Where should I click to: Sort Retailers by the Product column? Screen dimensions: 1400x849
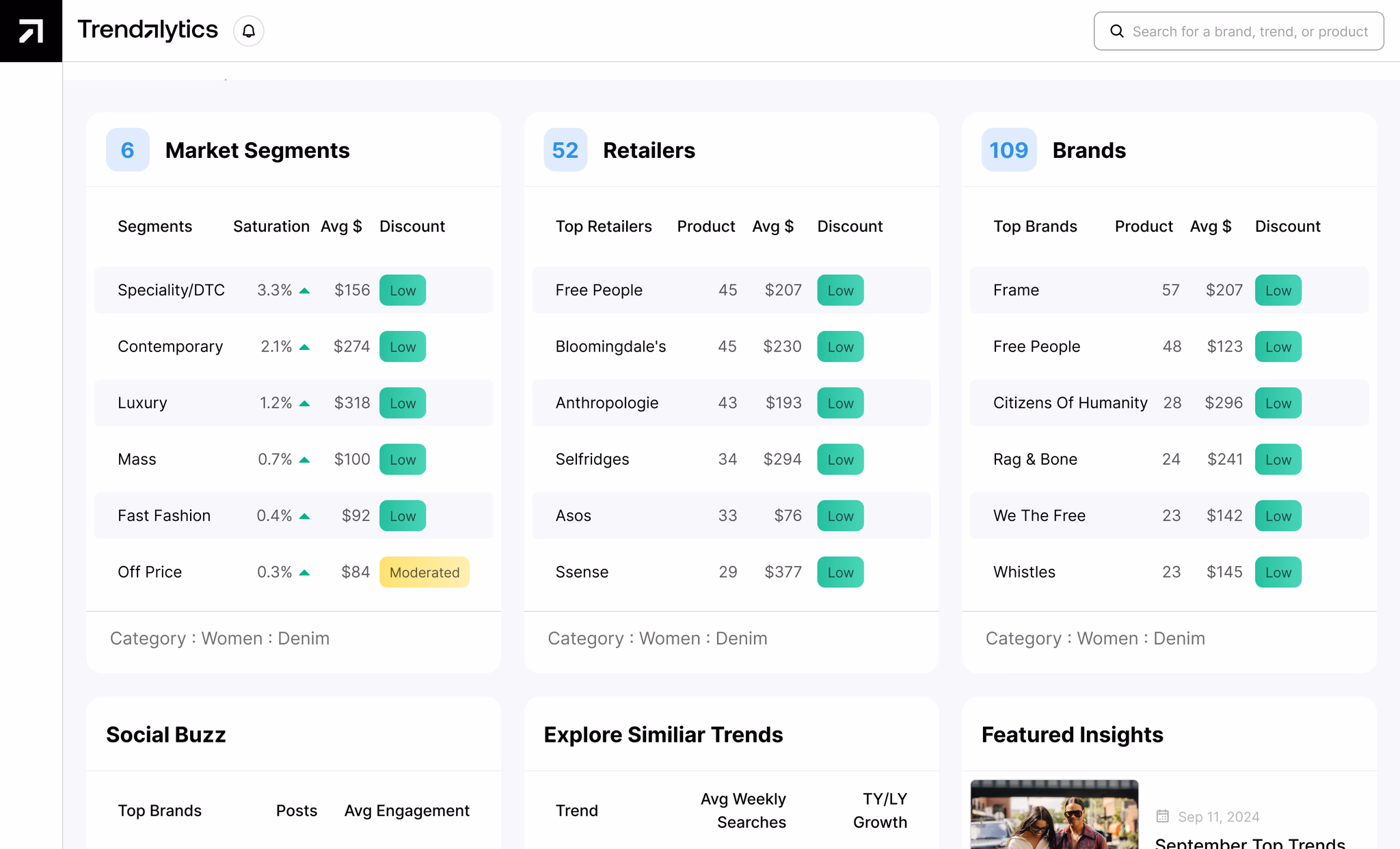[705, 226]
